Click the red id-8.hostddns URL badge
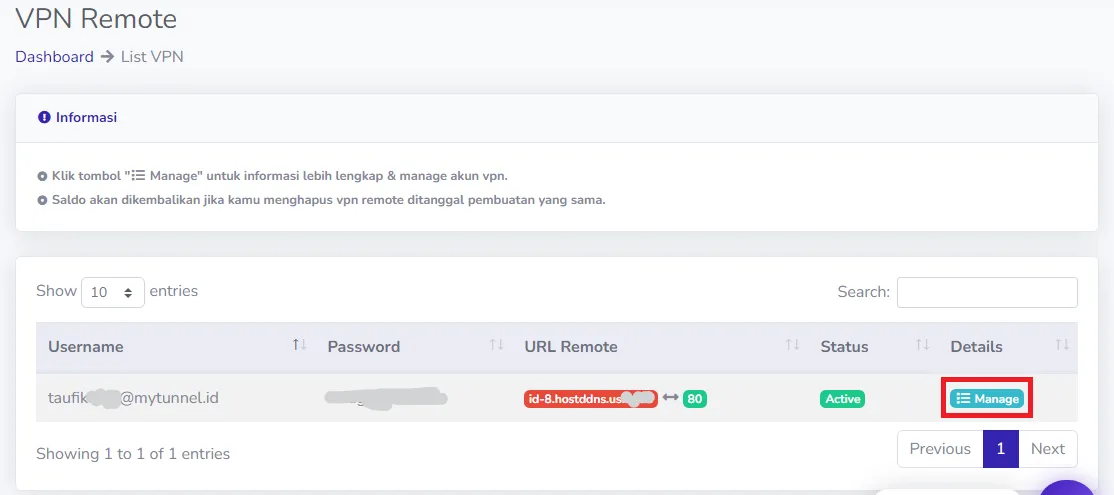 (x=590, y=398)
